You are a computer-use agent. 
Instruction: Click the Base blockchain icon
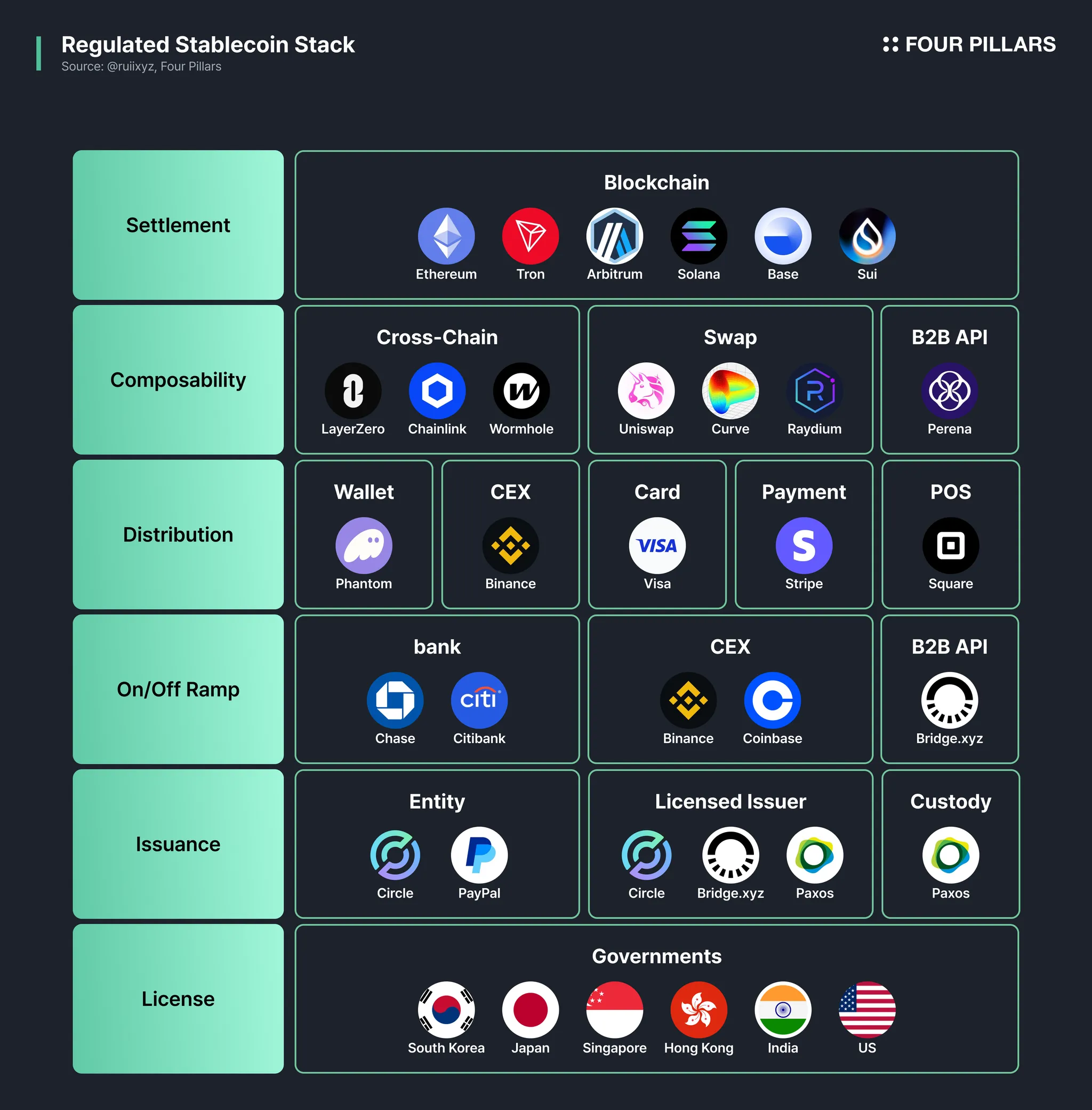click(x=783, y=236)
